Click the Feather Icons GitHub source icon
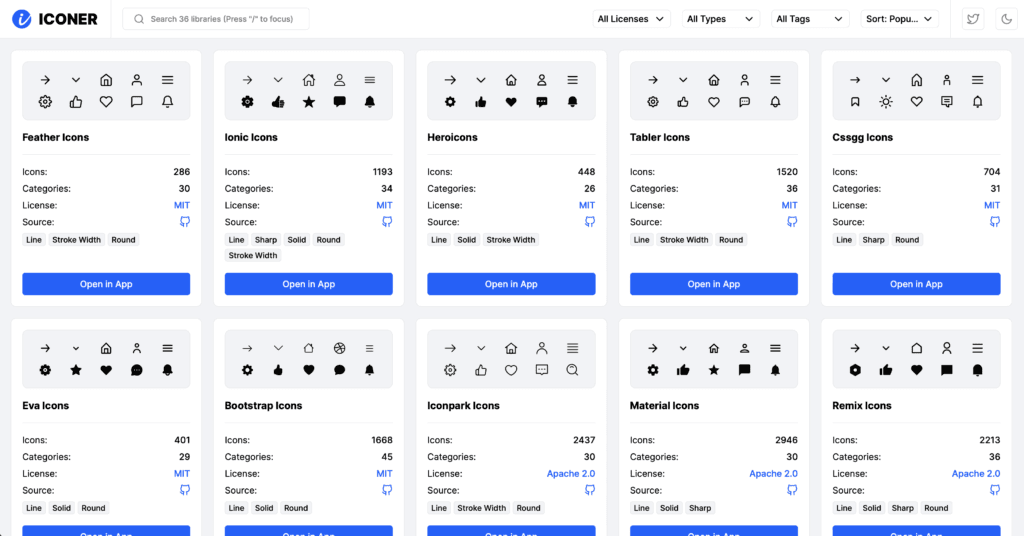 185,222
